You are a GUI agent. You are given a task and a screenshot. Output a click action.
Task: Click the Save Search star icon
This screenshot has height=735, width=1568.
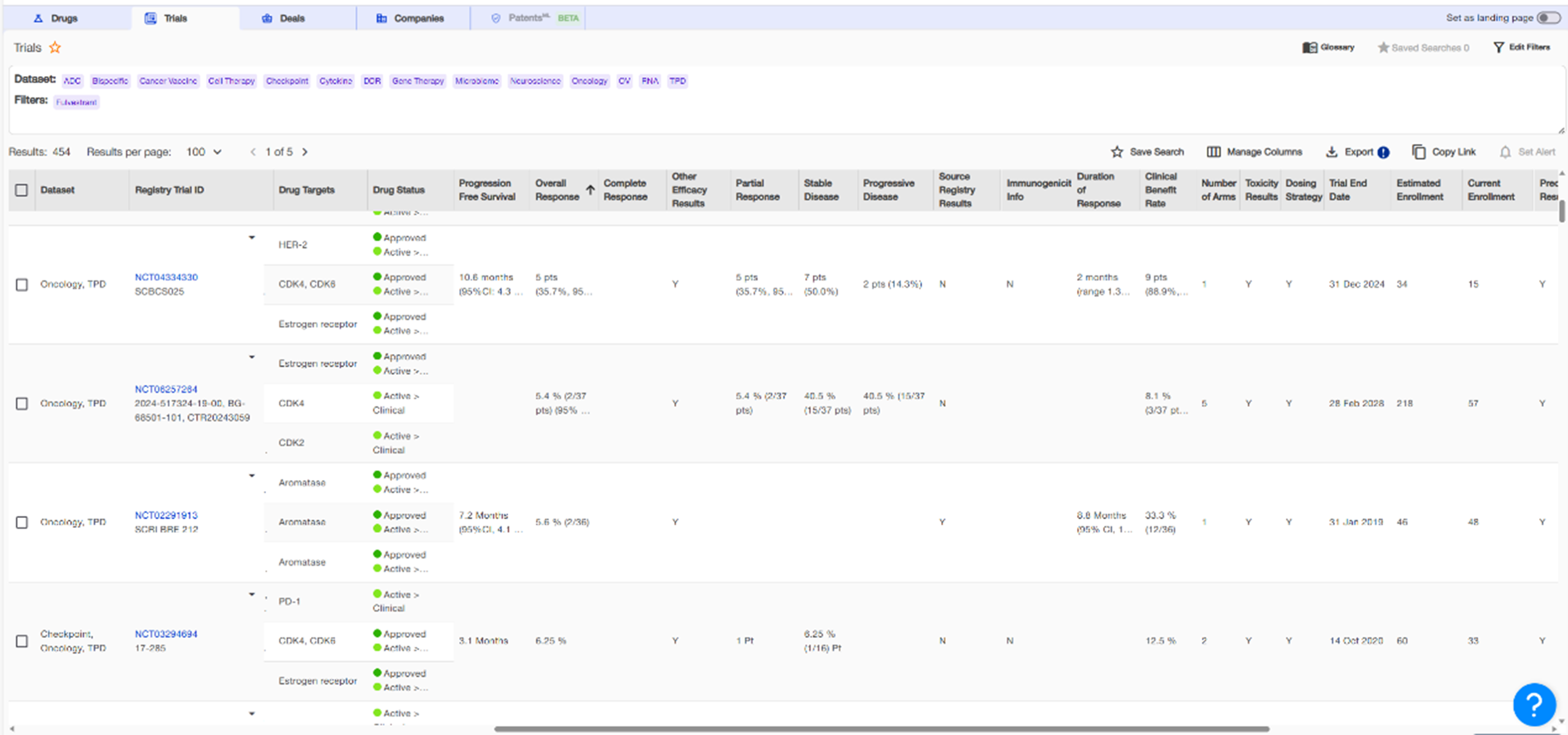(x=1117, y=152)
